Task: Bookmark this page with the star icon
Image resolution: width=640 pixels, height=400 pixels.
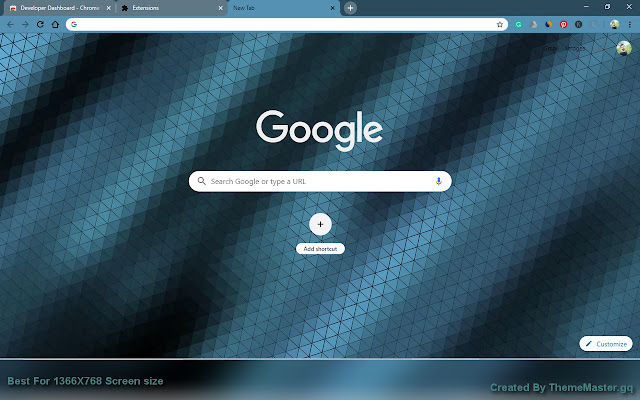Action: click(x=500, y=24)
